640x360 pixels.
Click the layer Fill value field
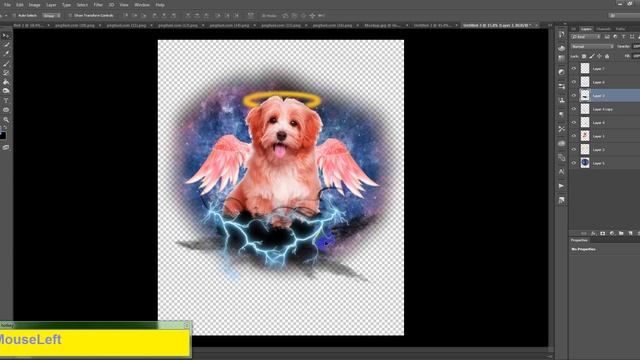click(x=636, y=56)
